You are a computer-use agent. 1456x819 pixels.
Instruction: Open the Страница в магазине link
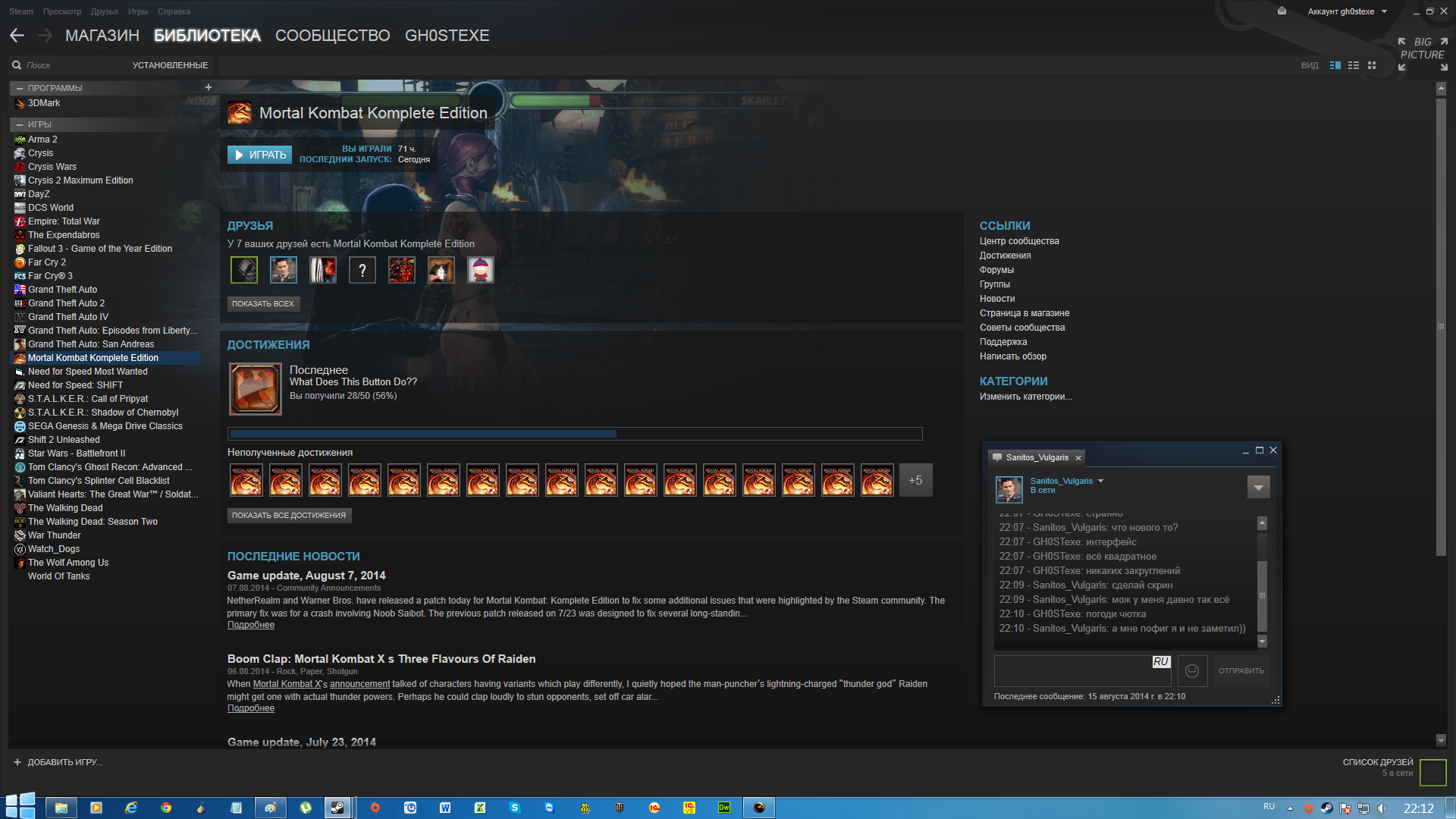(1024, 313)
